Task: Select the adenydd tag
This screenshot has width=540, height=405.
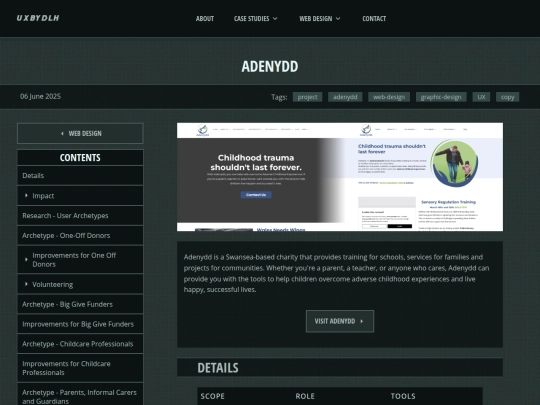Action: coord(345,97)
